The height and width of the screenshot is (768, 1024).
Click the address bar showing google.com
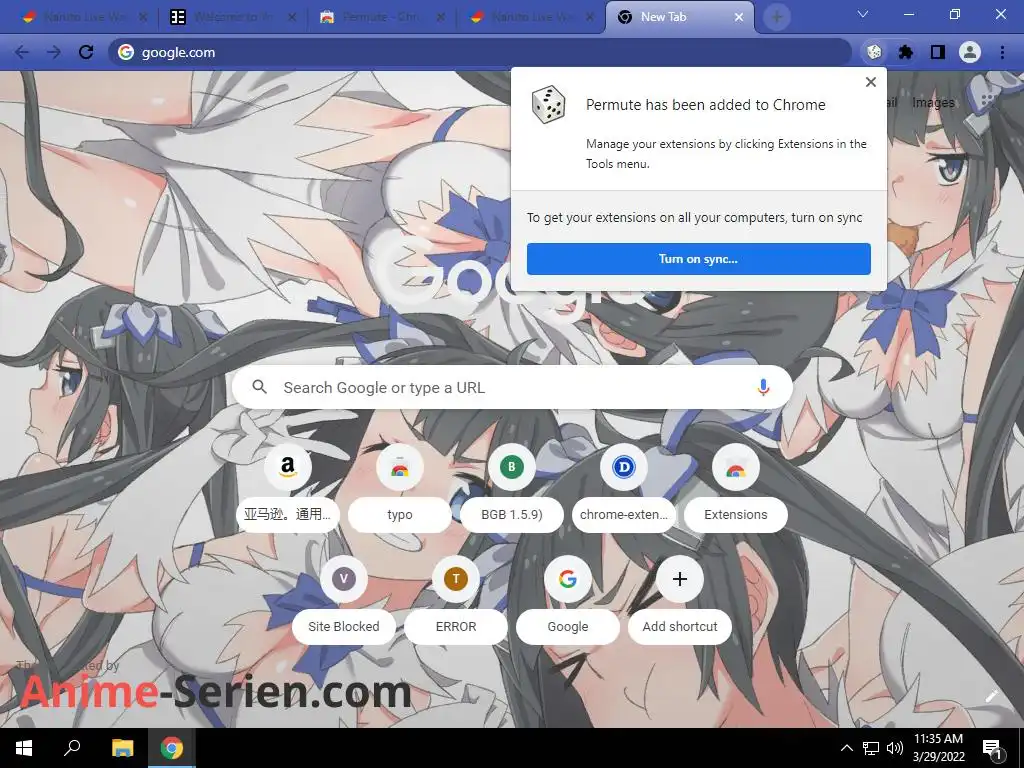tap(480, 52)
